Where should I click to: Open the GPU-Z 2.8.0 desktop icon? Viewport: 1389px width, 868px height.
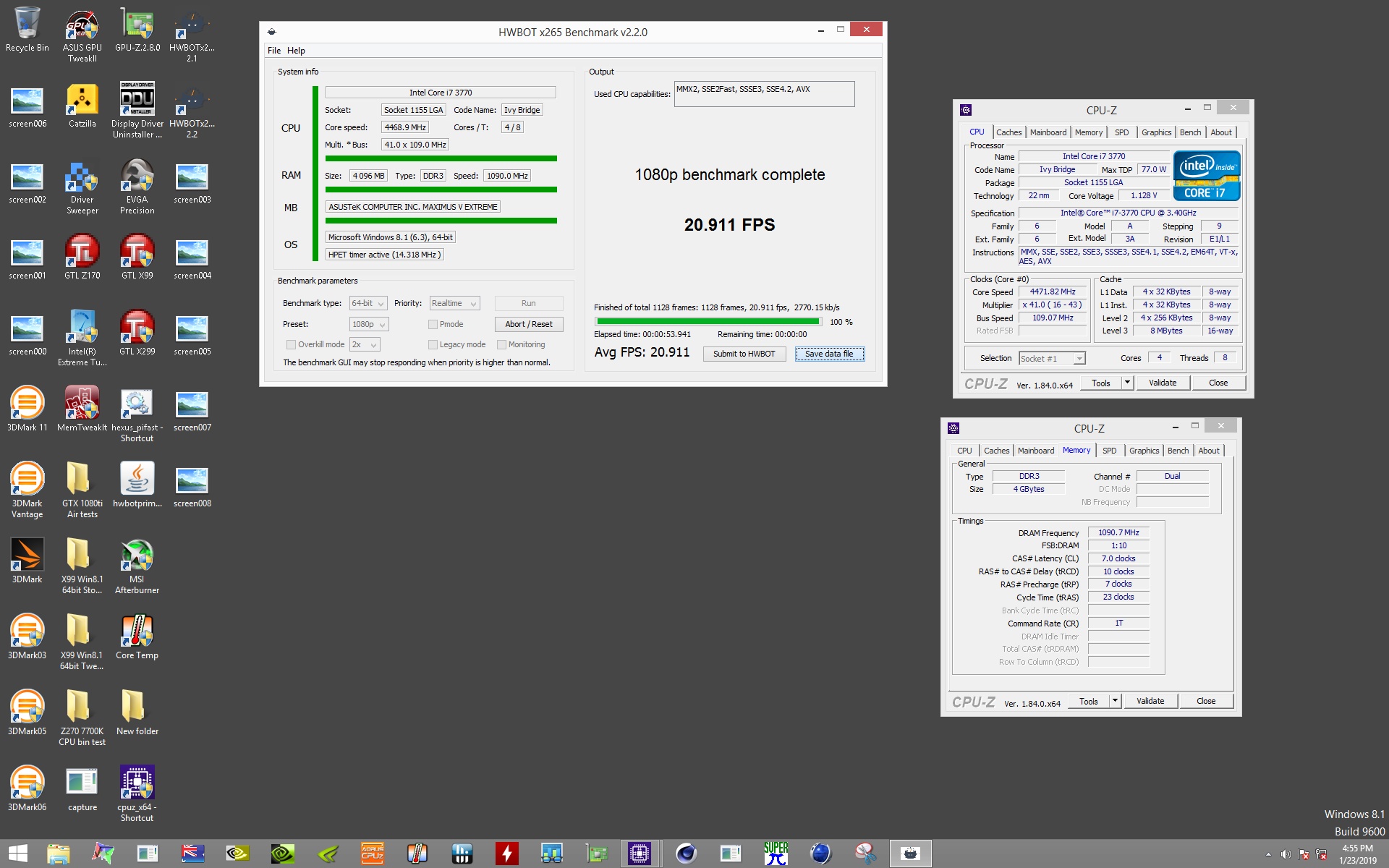[137, 30]
